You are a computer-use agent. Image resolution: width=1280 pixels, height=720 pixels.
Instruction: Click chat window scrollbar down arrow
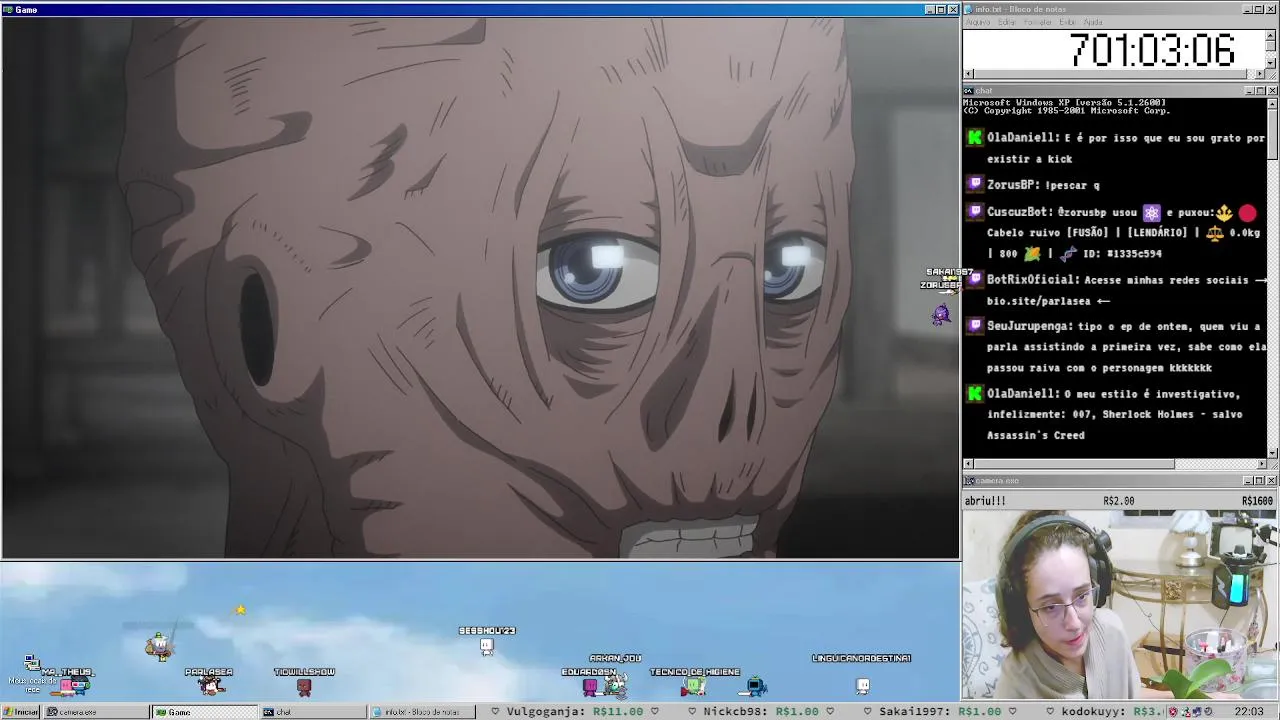coord(1272,453)
